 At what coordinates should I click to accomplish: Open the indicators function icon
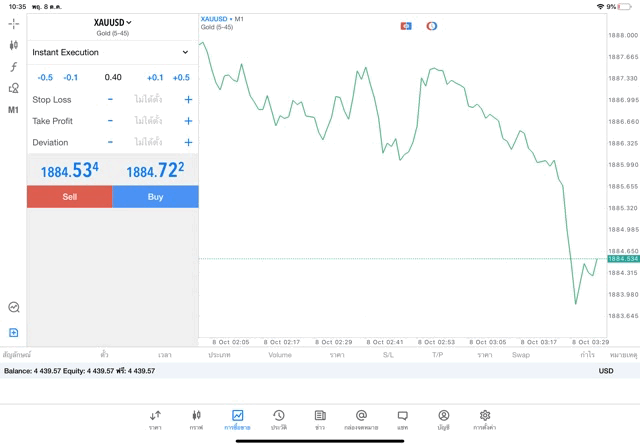[13, 67]
